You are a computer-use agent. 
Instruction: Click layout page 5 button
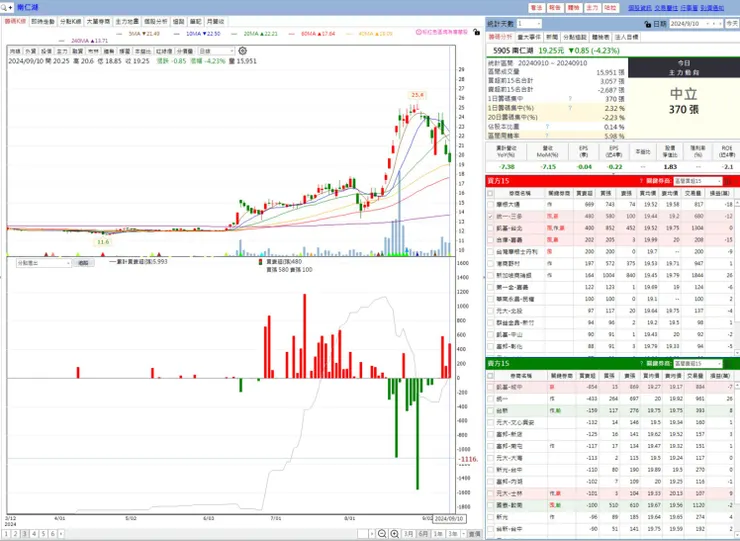click(x=43, y=534)
